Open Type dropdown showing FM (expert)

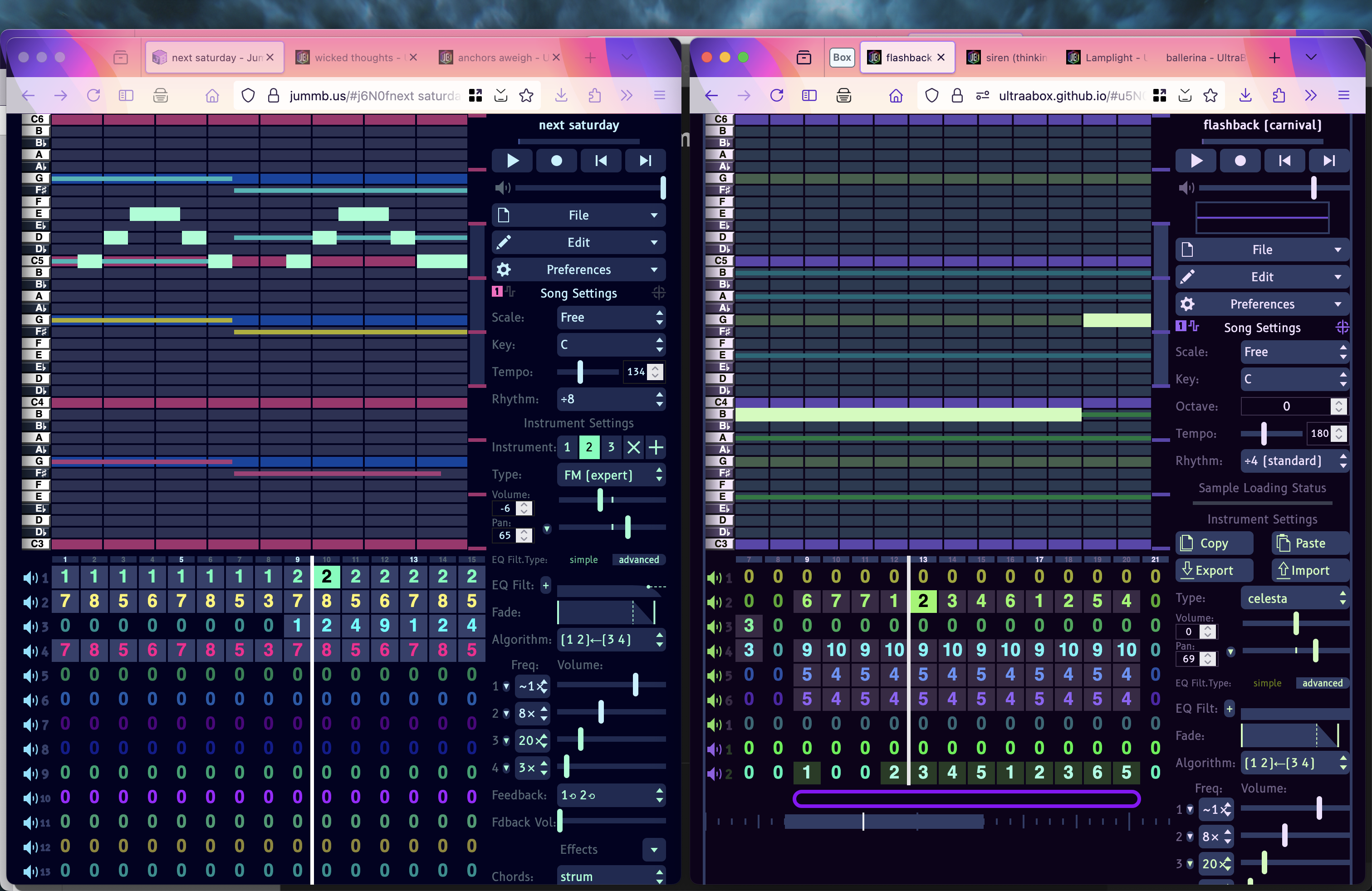click(x=611, y=475)
